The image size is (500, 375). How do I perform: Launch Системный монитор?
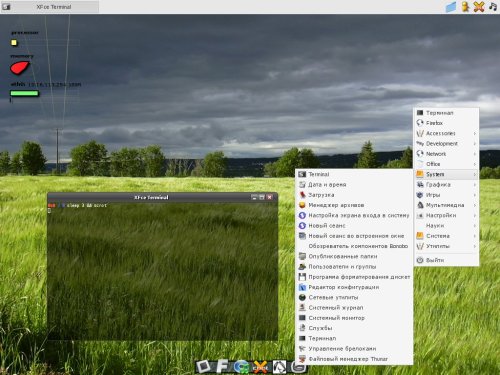354,318
